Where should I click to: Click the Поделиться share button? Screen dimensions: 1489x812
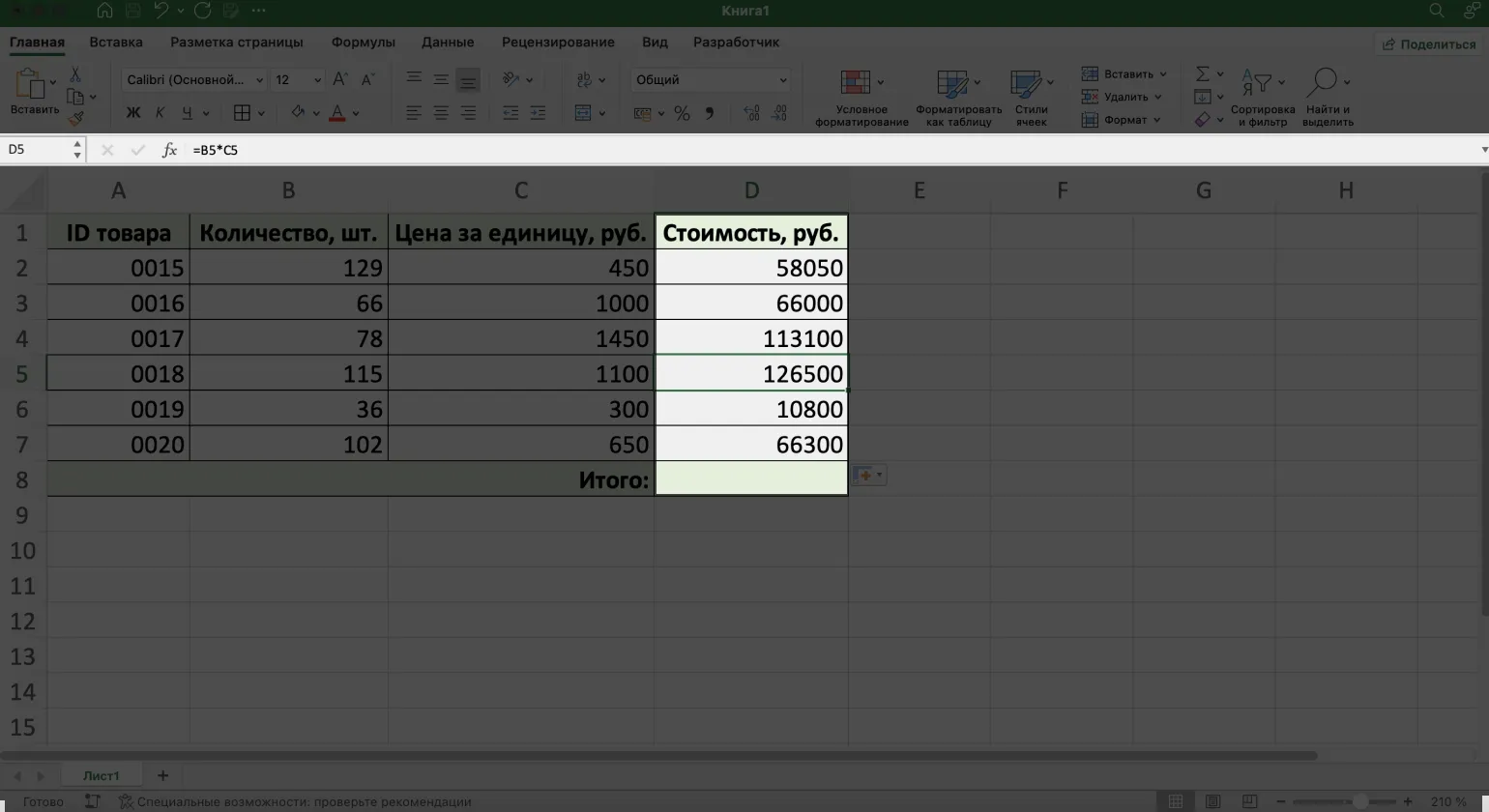pos(1429,43)
